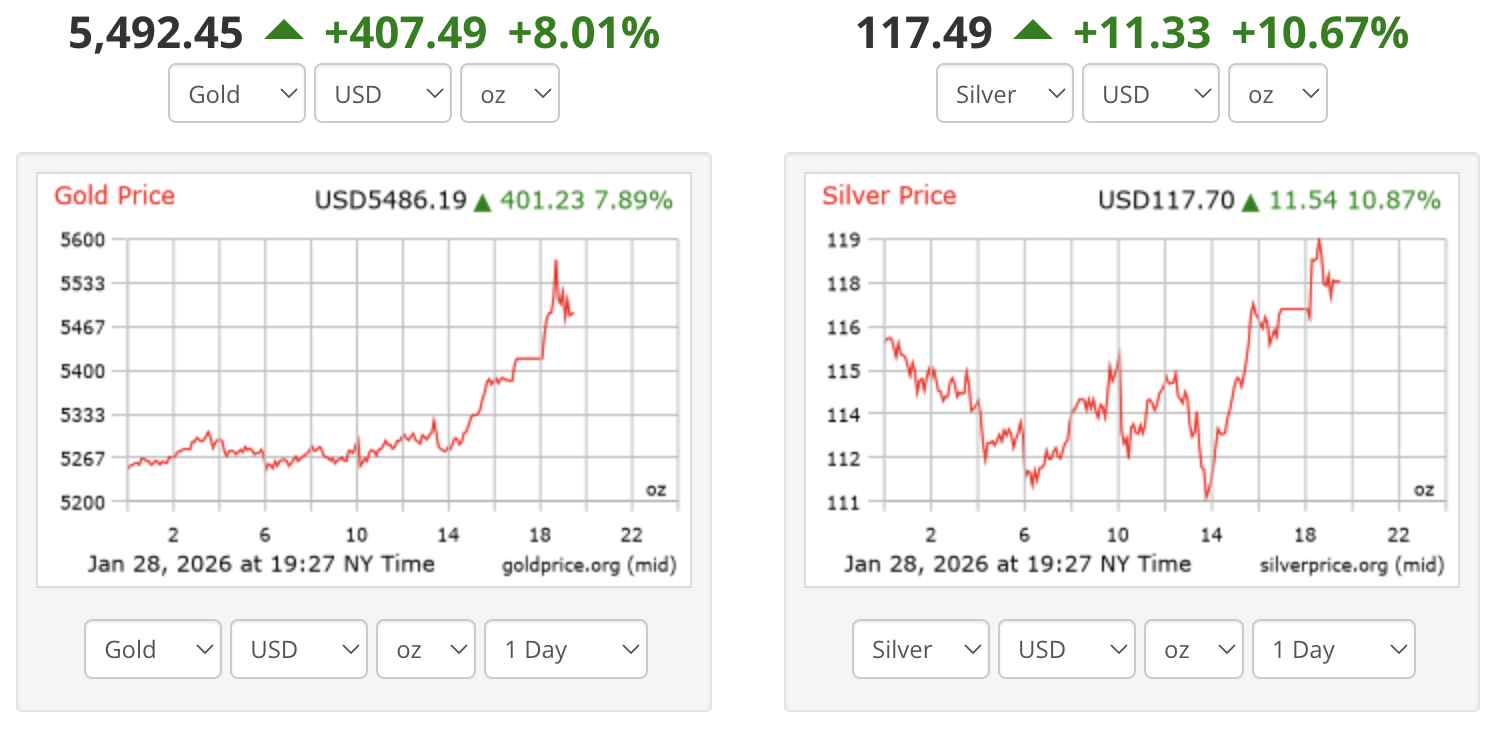Open the Silver dropdown below the silver chart

pos(920,650)
